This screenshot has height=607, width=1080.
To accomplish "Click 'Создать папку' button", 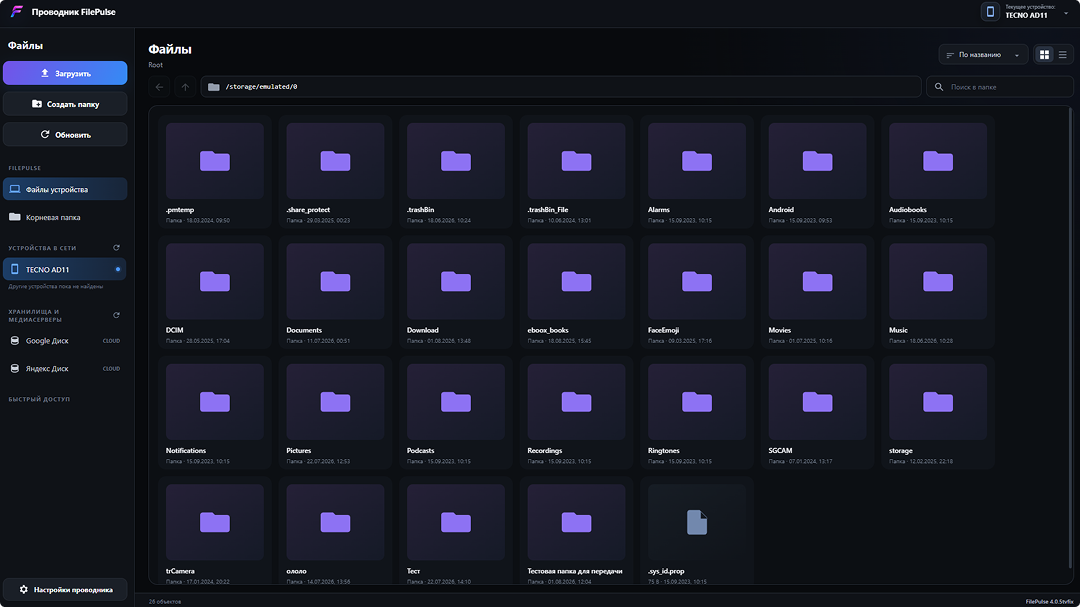I will tap(65, 104).
